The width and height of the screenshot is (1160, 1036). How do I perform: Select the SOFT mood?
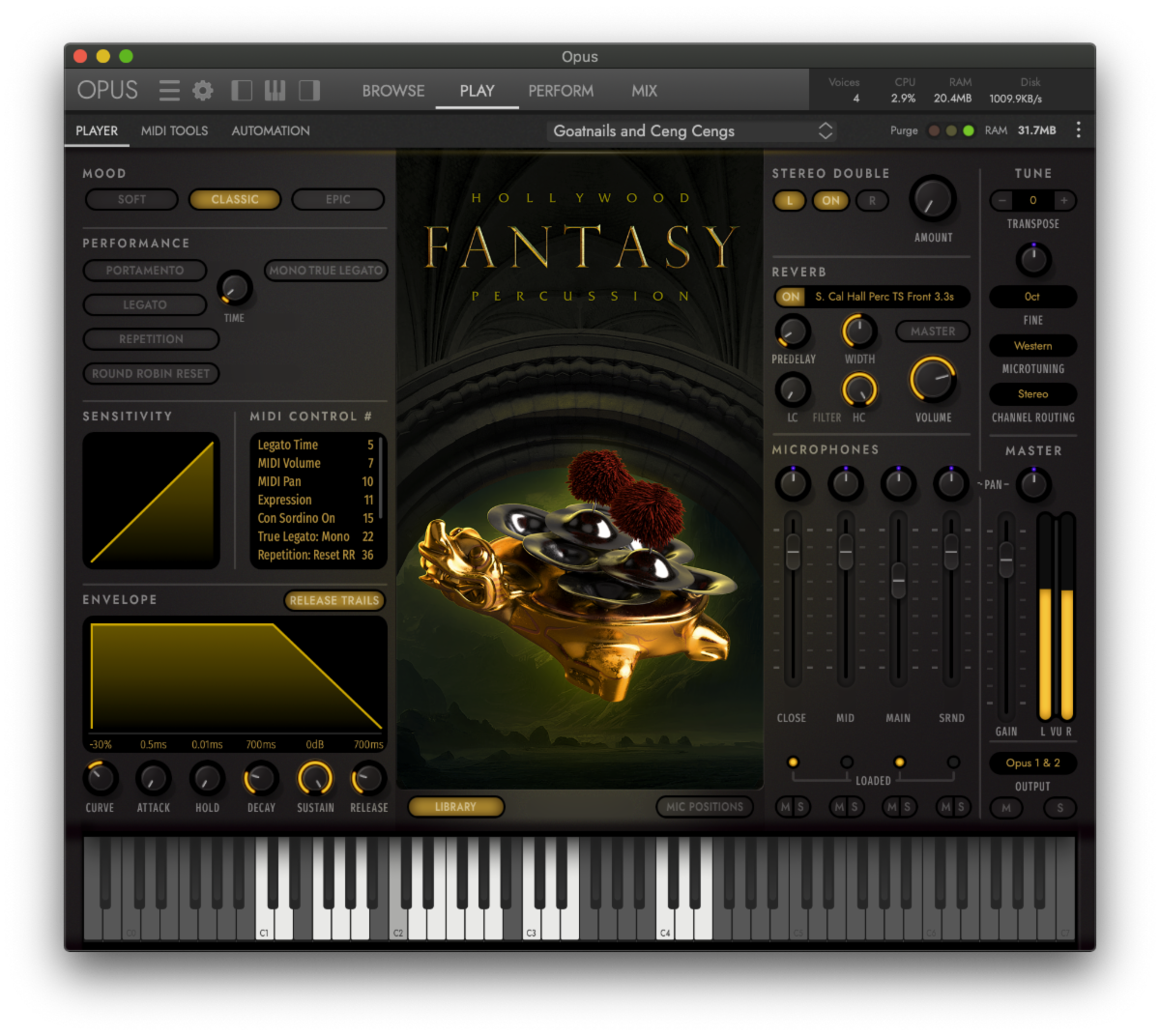click(131, 199)
